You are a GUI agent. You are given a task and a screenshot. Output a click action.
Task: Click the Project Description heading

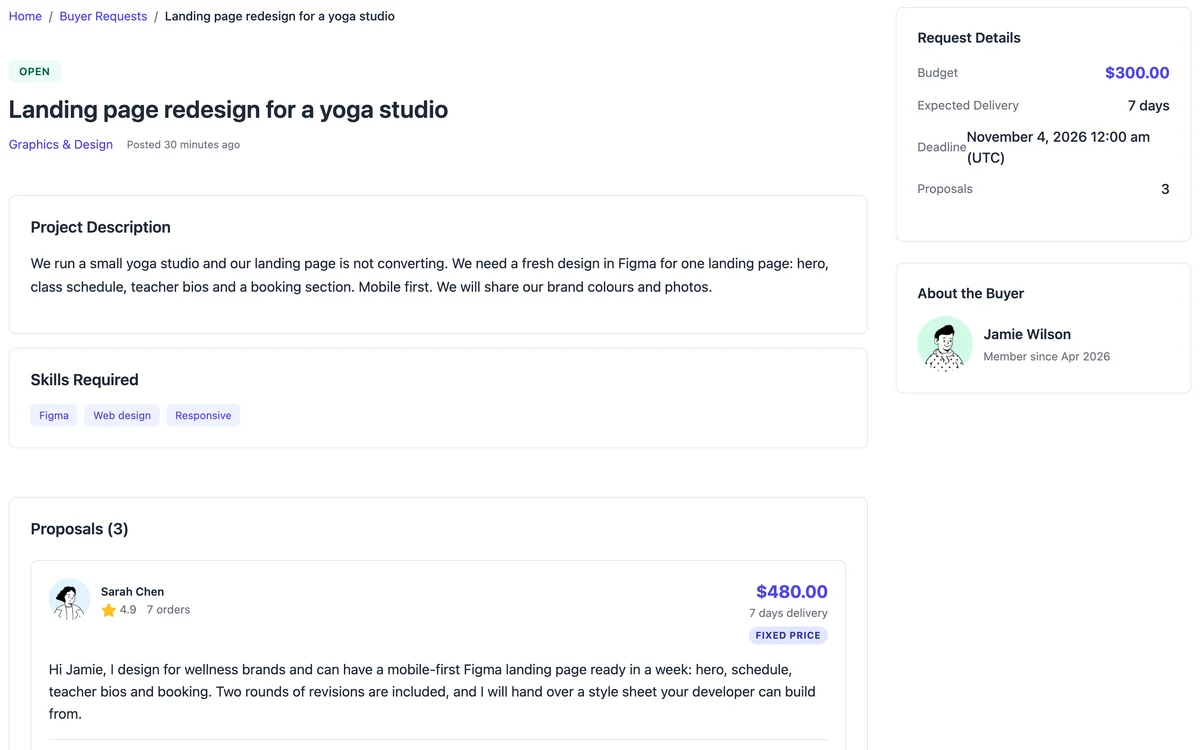coord(100,227)
